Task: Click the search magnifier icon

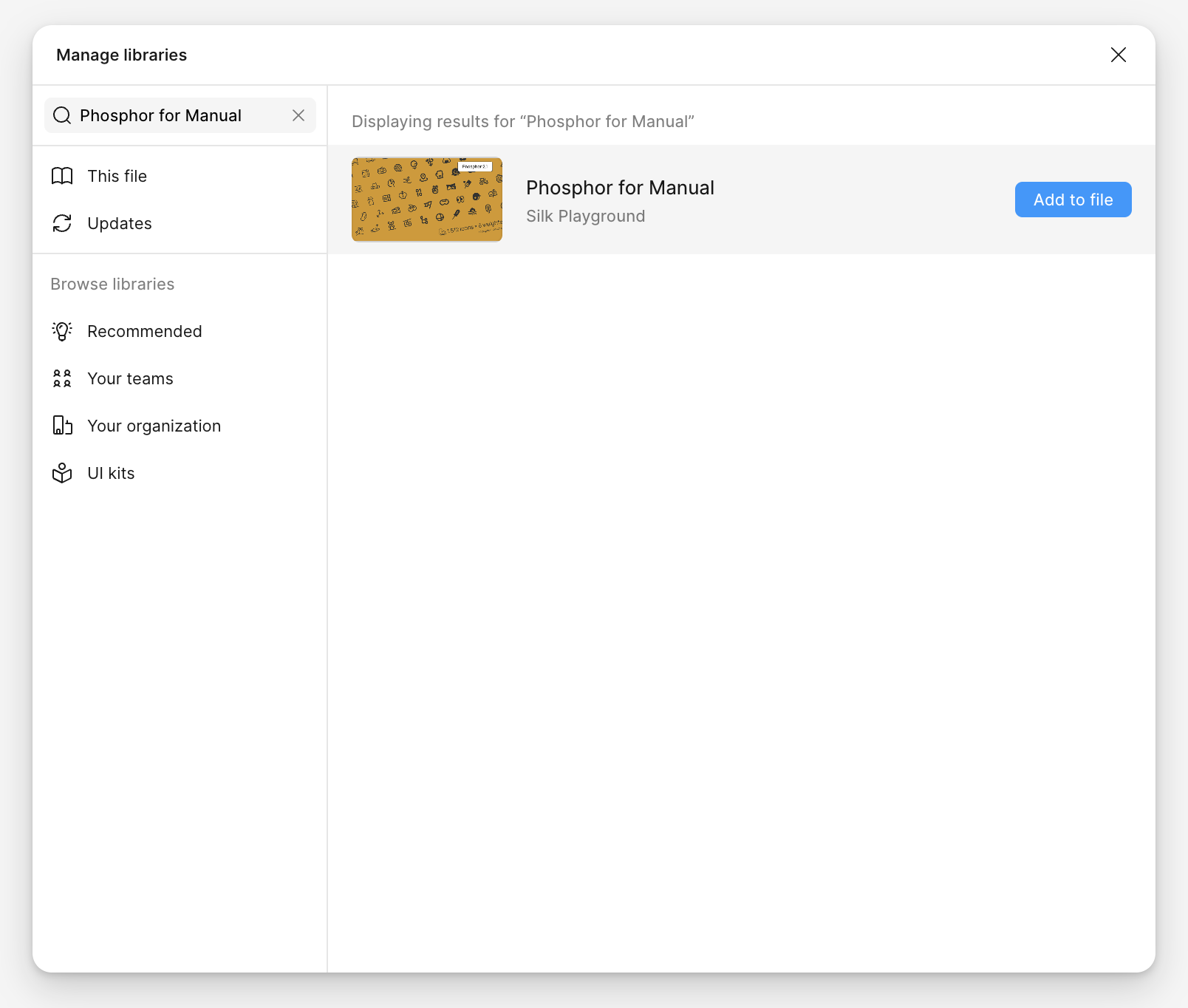Action: [62, 115]
